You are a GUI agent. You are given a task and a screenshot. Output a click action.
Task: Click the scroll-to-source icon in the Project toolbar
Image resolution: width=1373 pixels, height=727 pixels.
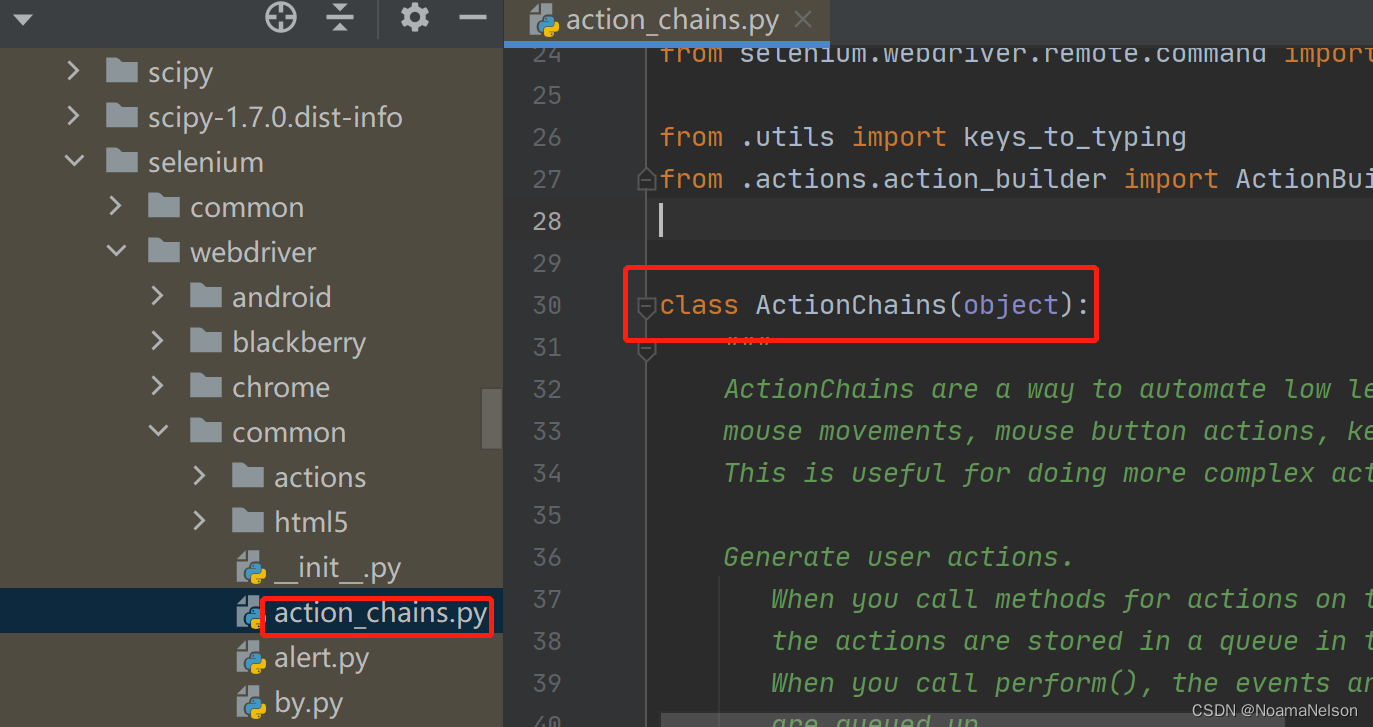click(x=339, y=17)
